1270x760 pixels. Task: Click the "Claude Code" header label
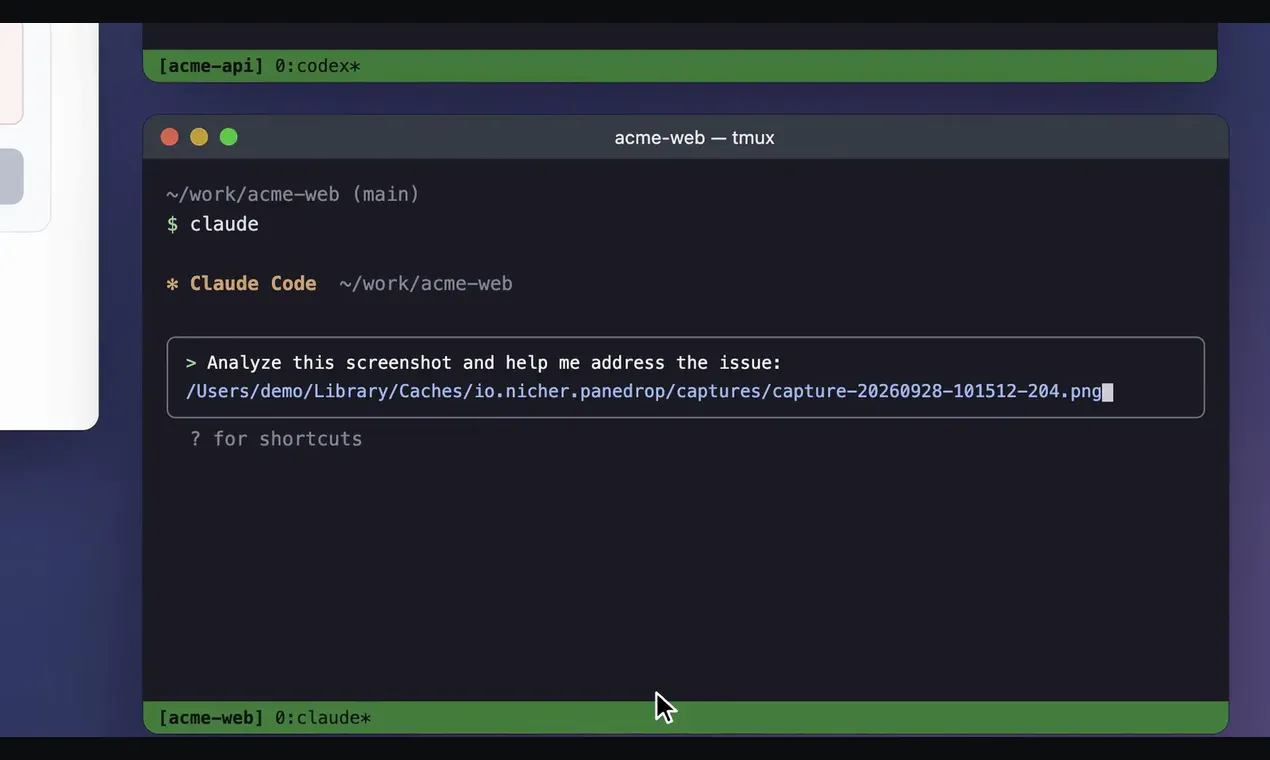(253, 284)
